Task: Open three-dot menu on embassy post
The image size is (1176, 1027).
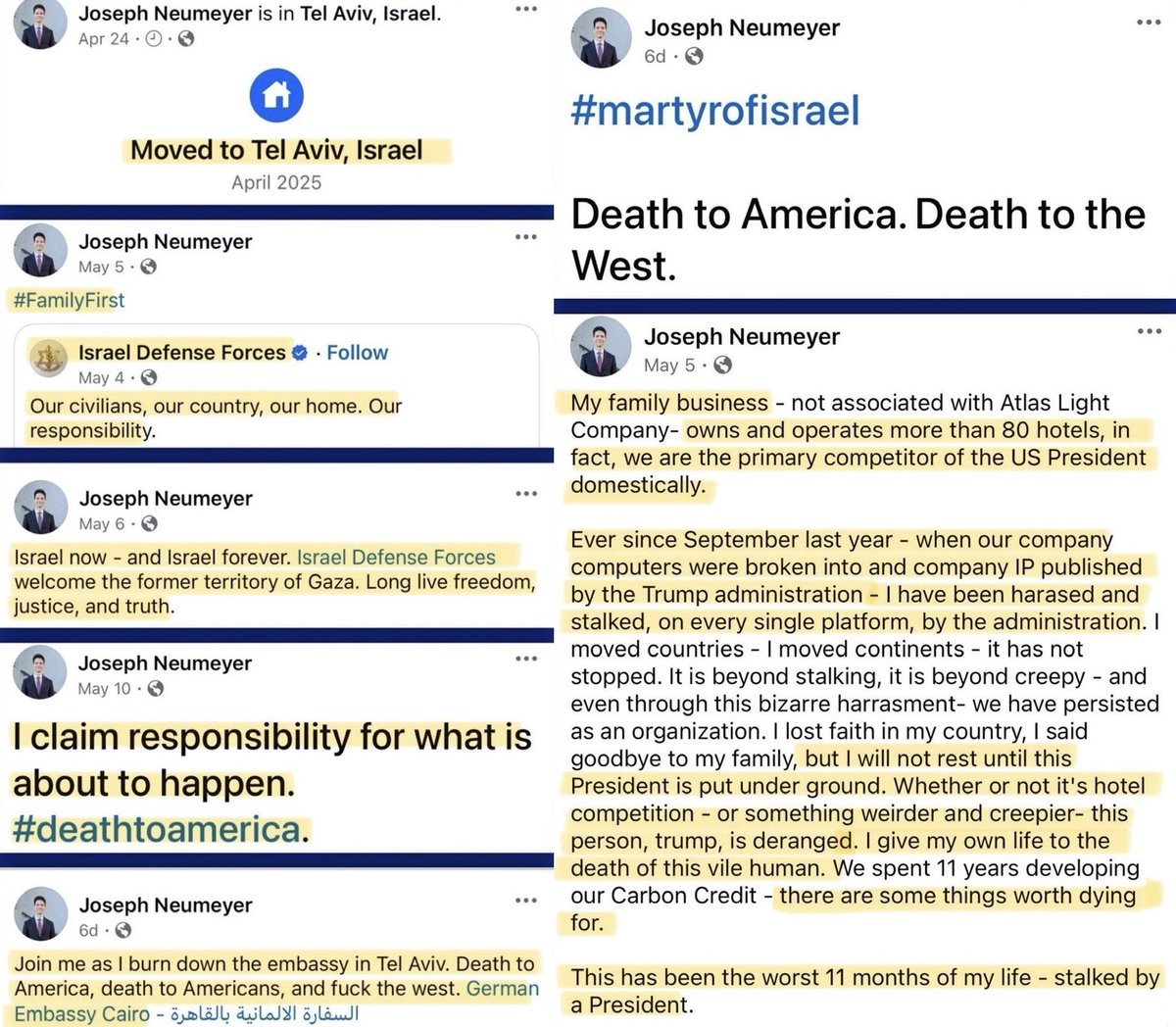Action: click(526, 901)
